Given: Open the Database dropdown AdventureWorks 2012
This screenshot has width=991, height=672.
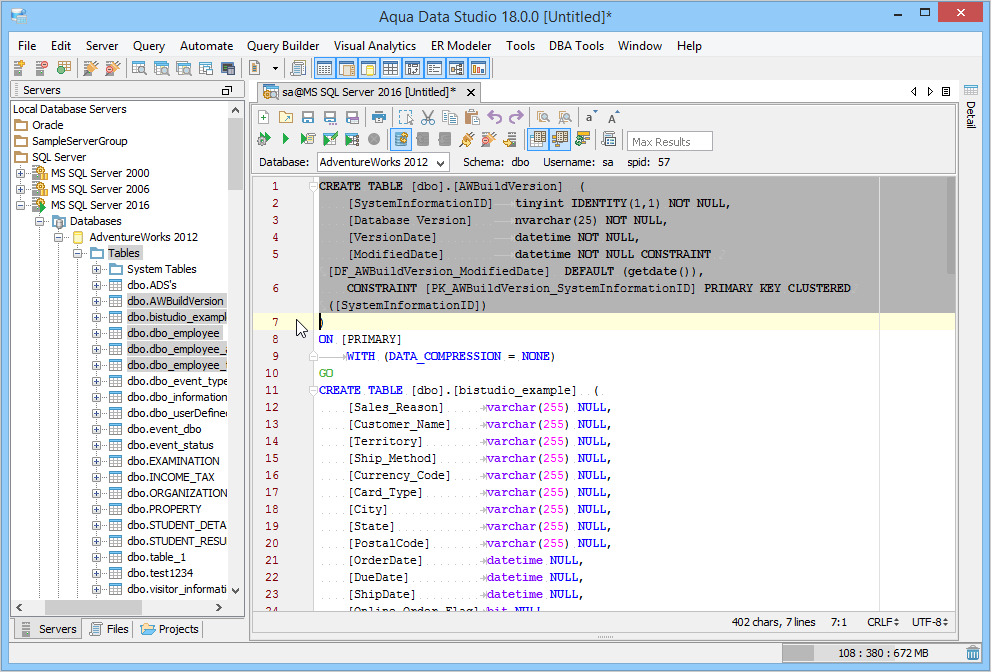Looking at the screenshot, I should coord(383,161).
